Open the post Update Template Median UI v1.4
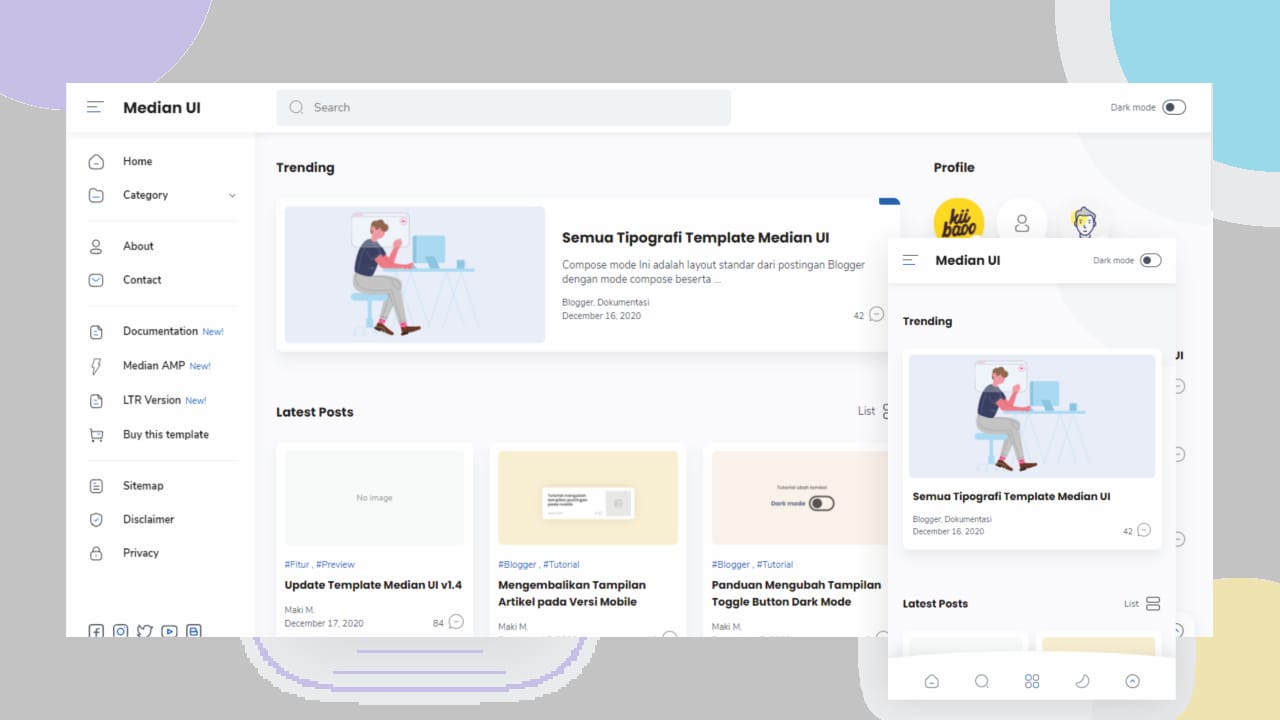Screen dimensions: 1280x720 pyautogui.click(x=373, y=585)
